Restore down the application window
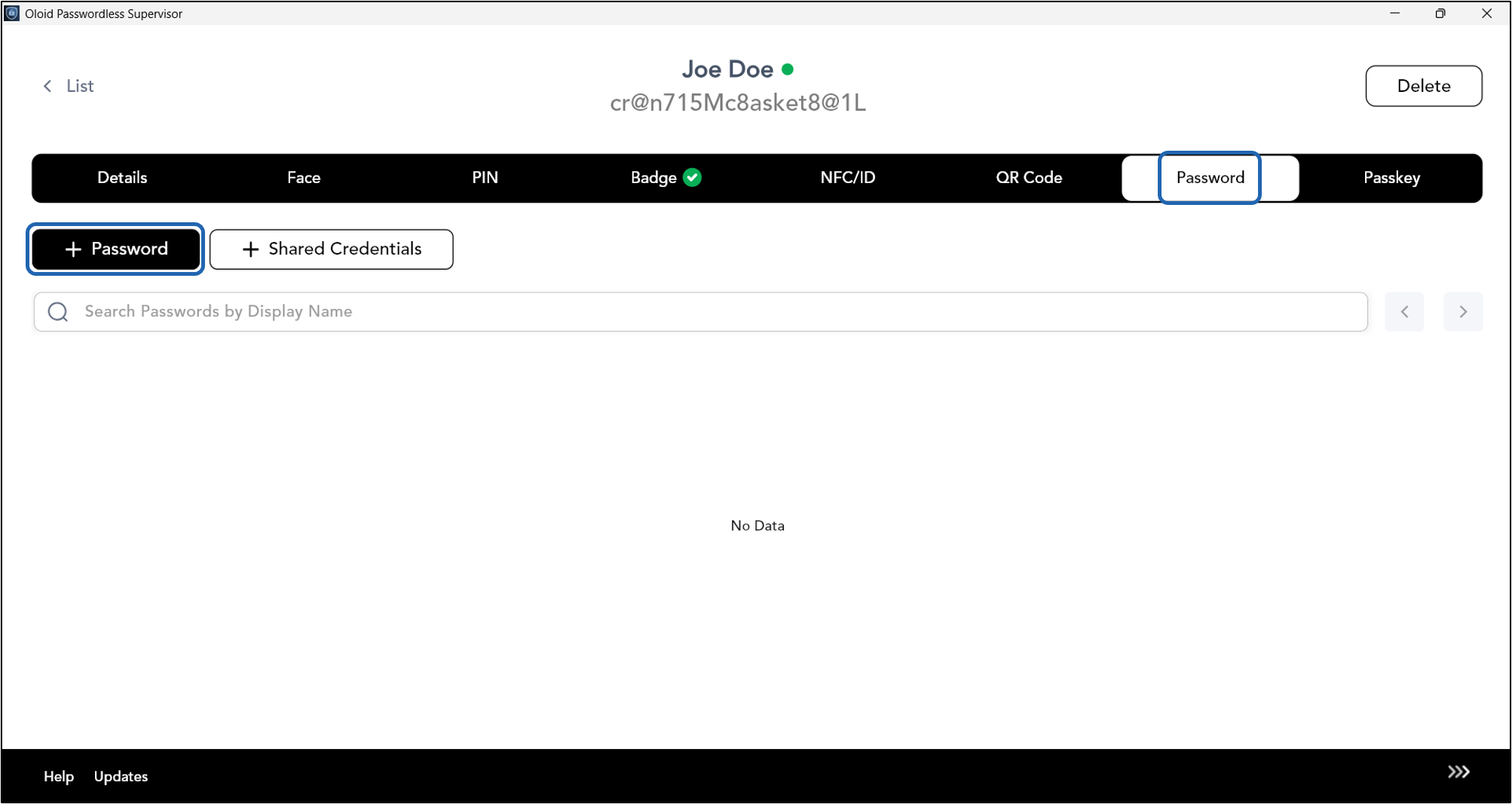This screenshot has width=1512, height=804. [1440, 14]
